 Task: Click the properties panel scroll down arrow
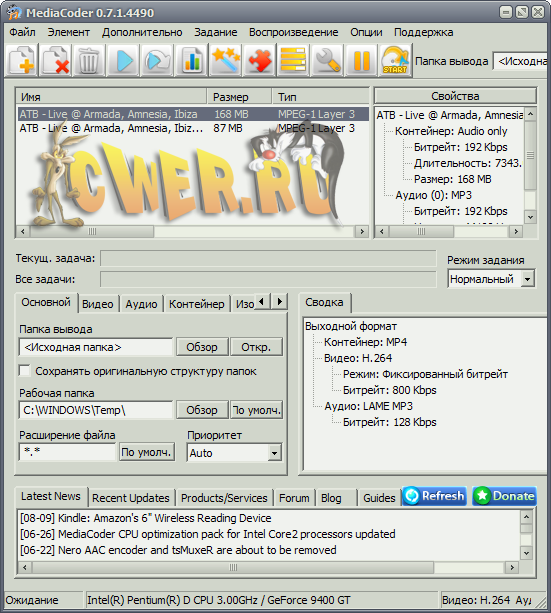(530, 217)
